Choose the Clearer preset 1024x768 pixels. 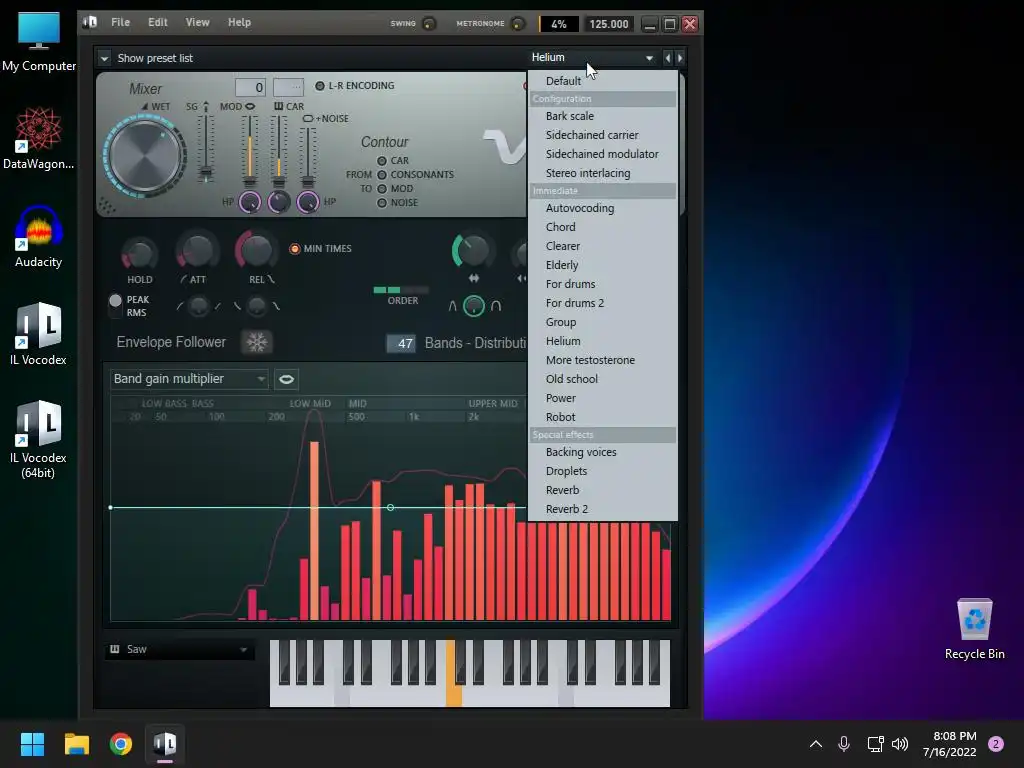click(602, 246)
